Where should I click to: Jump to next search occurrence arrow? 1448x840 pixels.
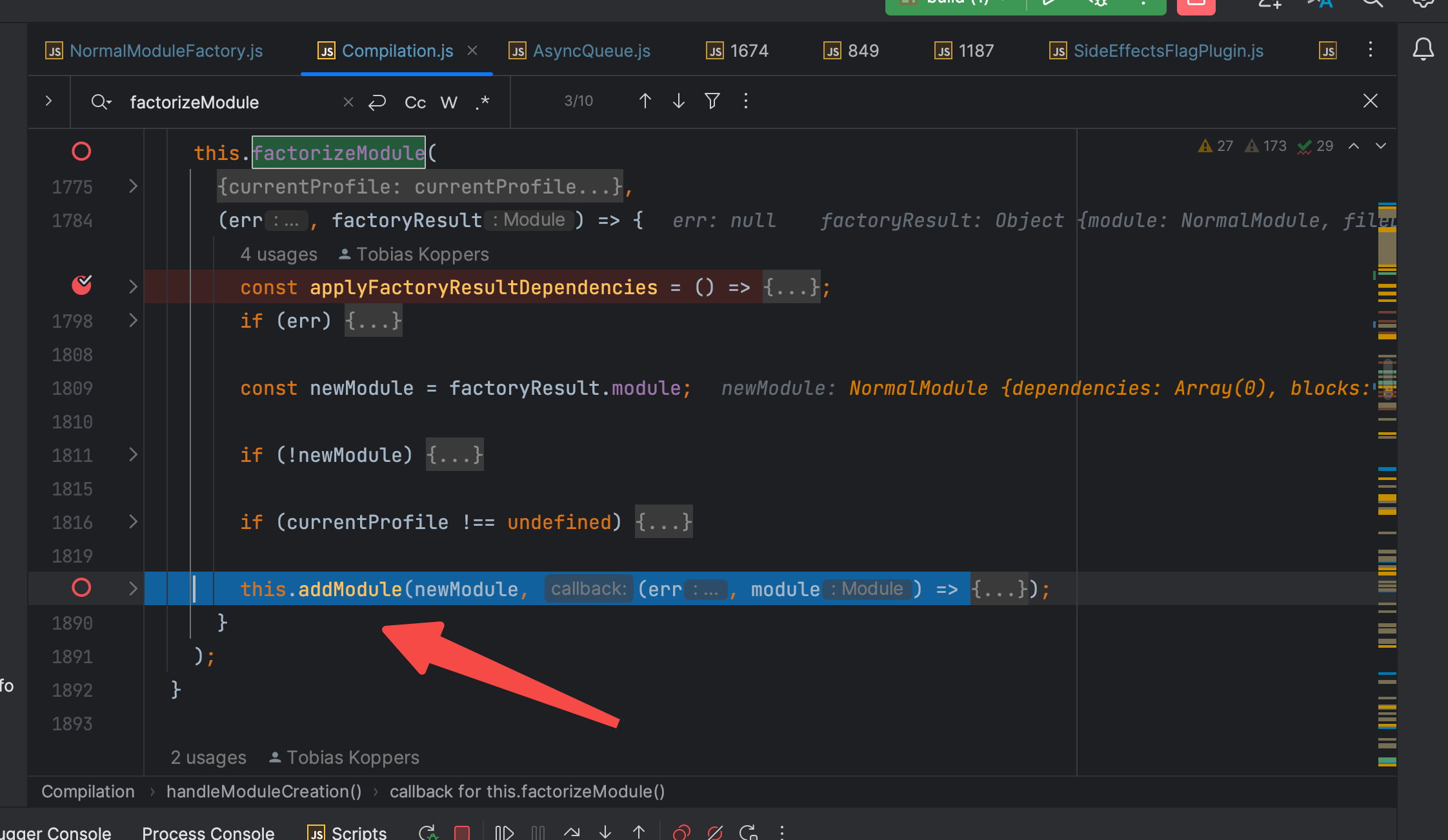pos(678,101)
